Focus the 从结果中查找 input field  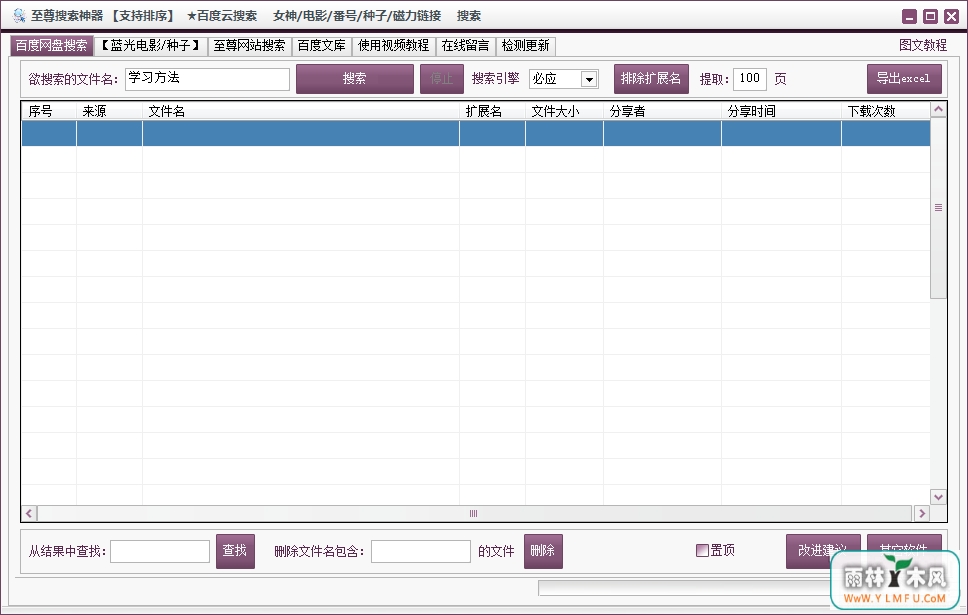point(160,551)
